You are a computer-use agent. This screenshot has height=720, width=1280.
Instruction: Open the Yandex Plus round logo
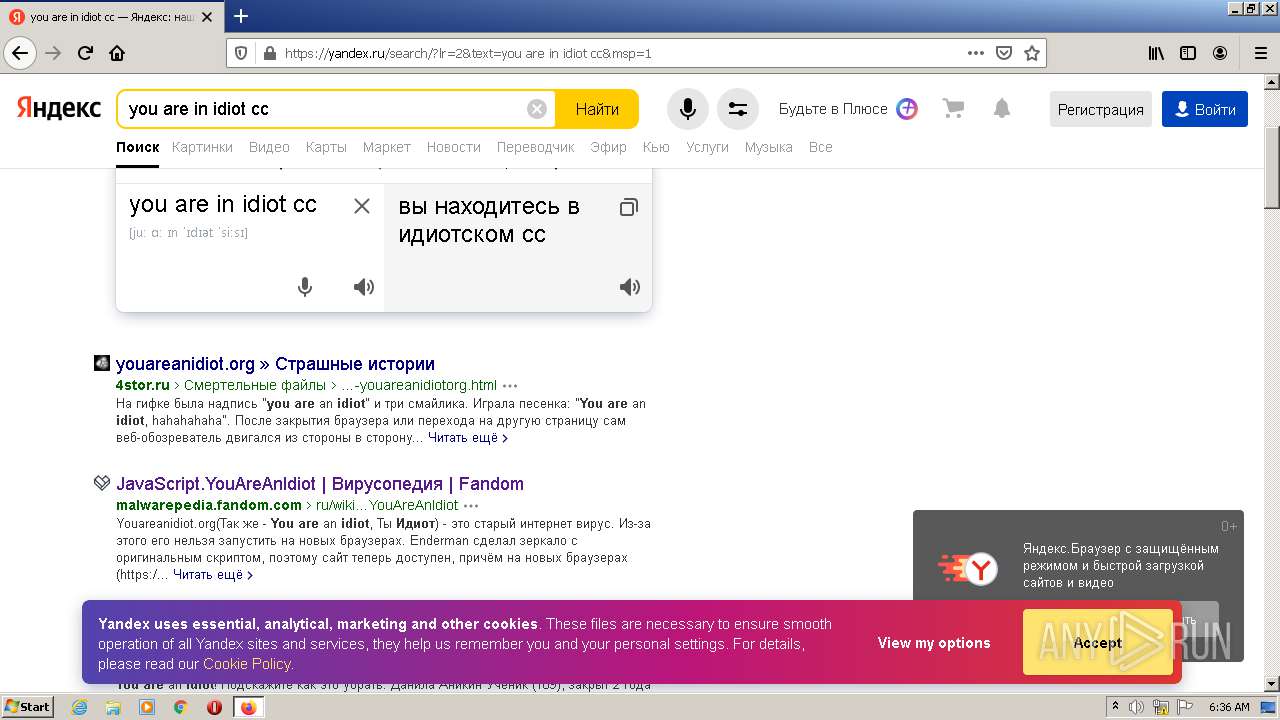click(x=907, y=109)
